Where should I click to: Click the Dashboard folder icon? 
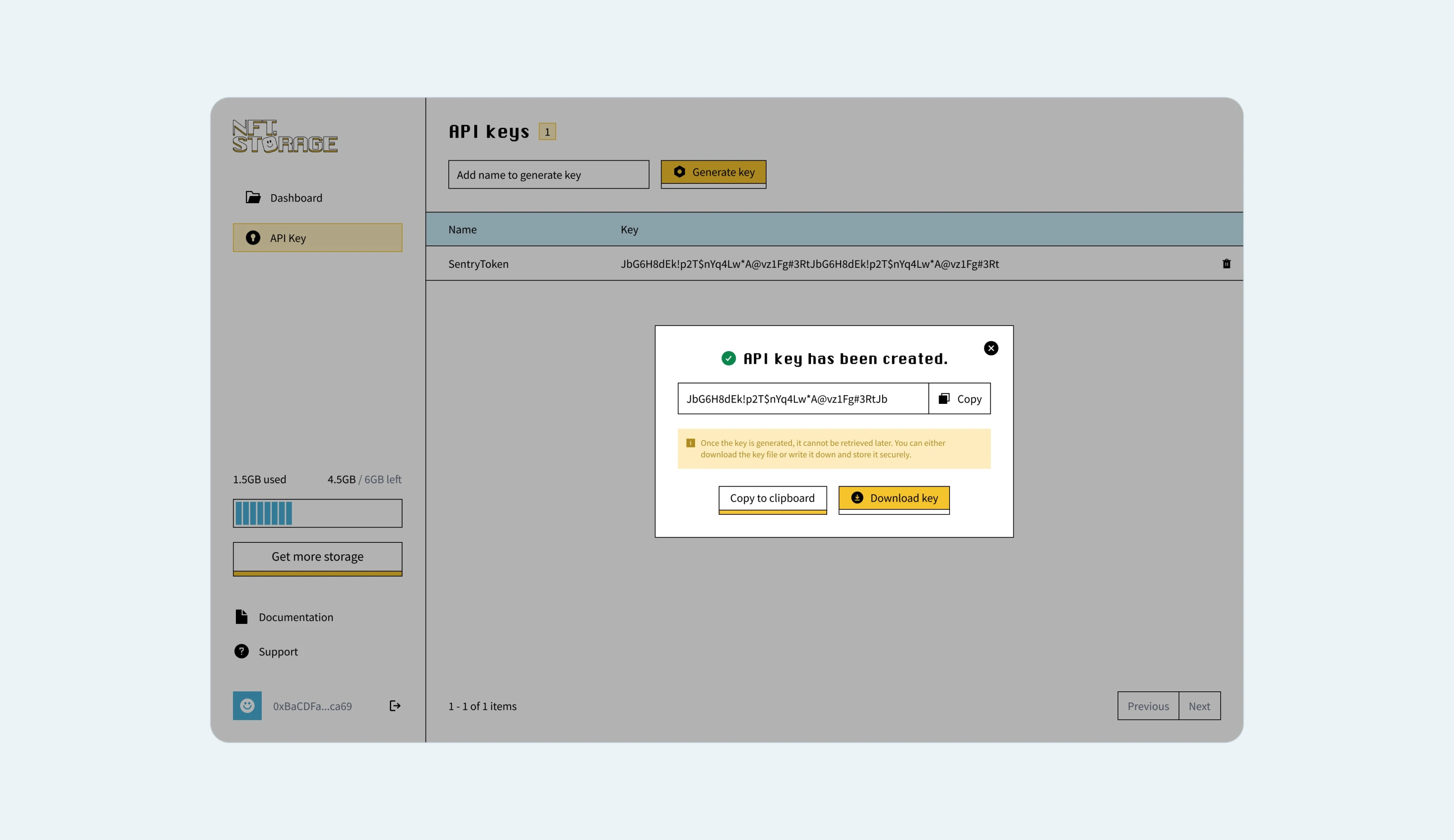[253, 197]
